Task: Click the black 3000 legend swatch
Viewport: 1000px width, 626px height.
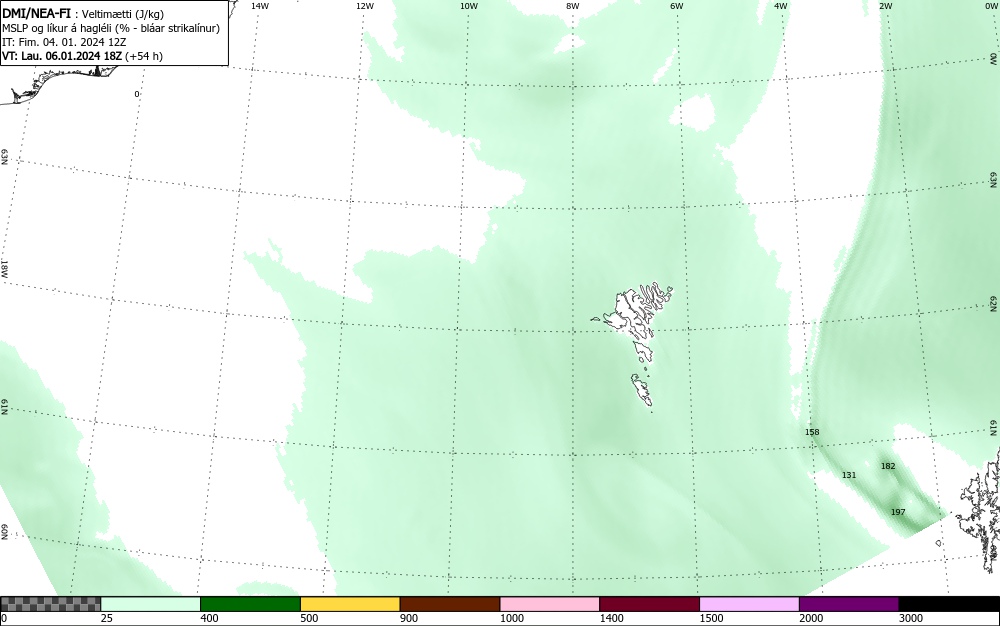Action: 949,604
